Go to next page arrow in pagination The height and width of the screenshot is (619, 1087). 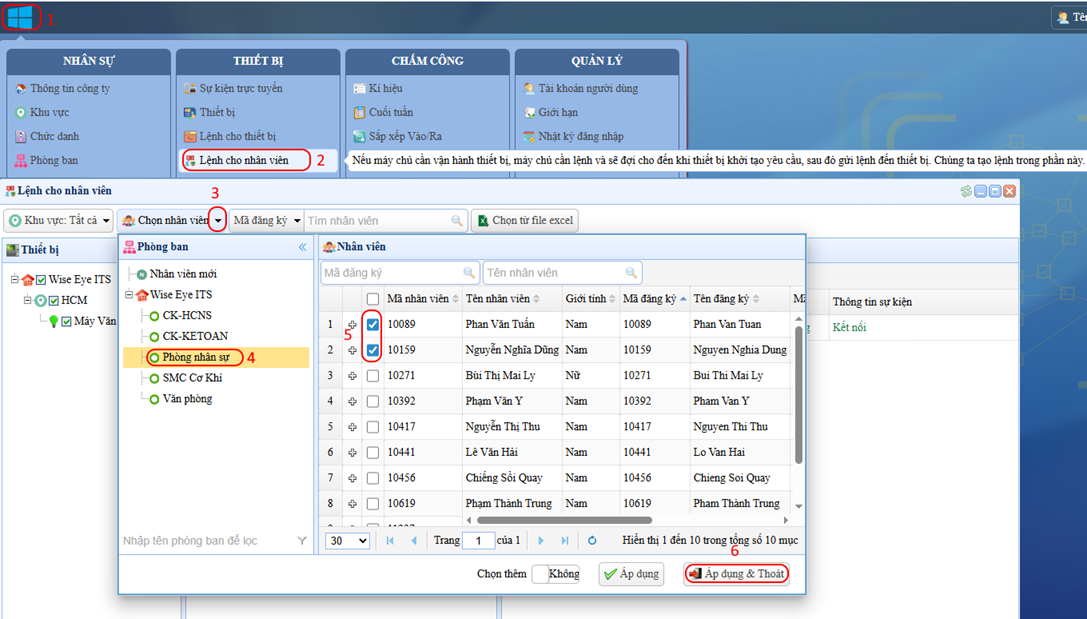click(x=541, y=540)
